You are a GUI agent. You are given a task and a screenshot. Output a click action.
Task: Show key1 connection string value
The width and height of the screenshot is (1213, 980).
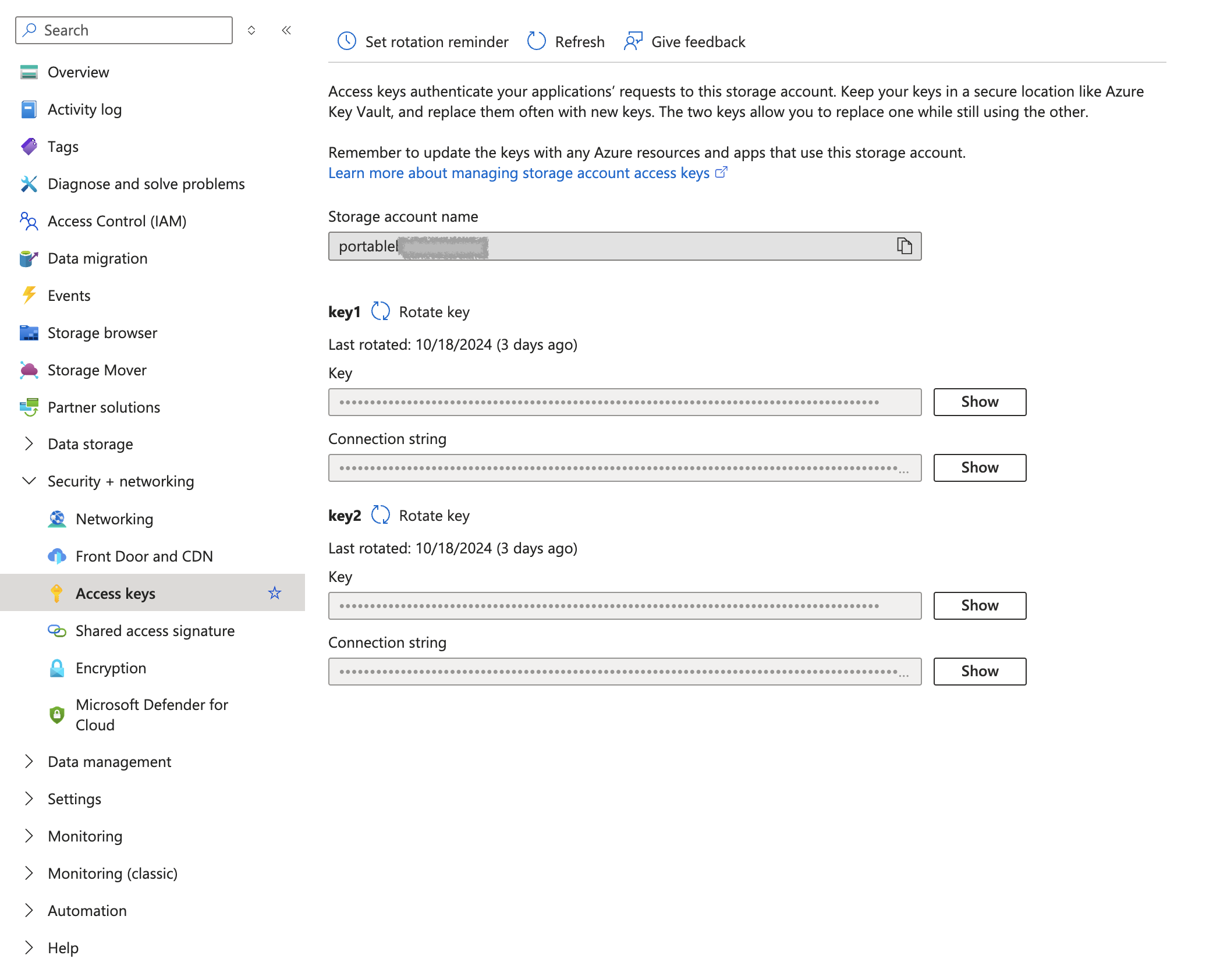tap(980, 467)
